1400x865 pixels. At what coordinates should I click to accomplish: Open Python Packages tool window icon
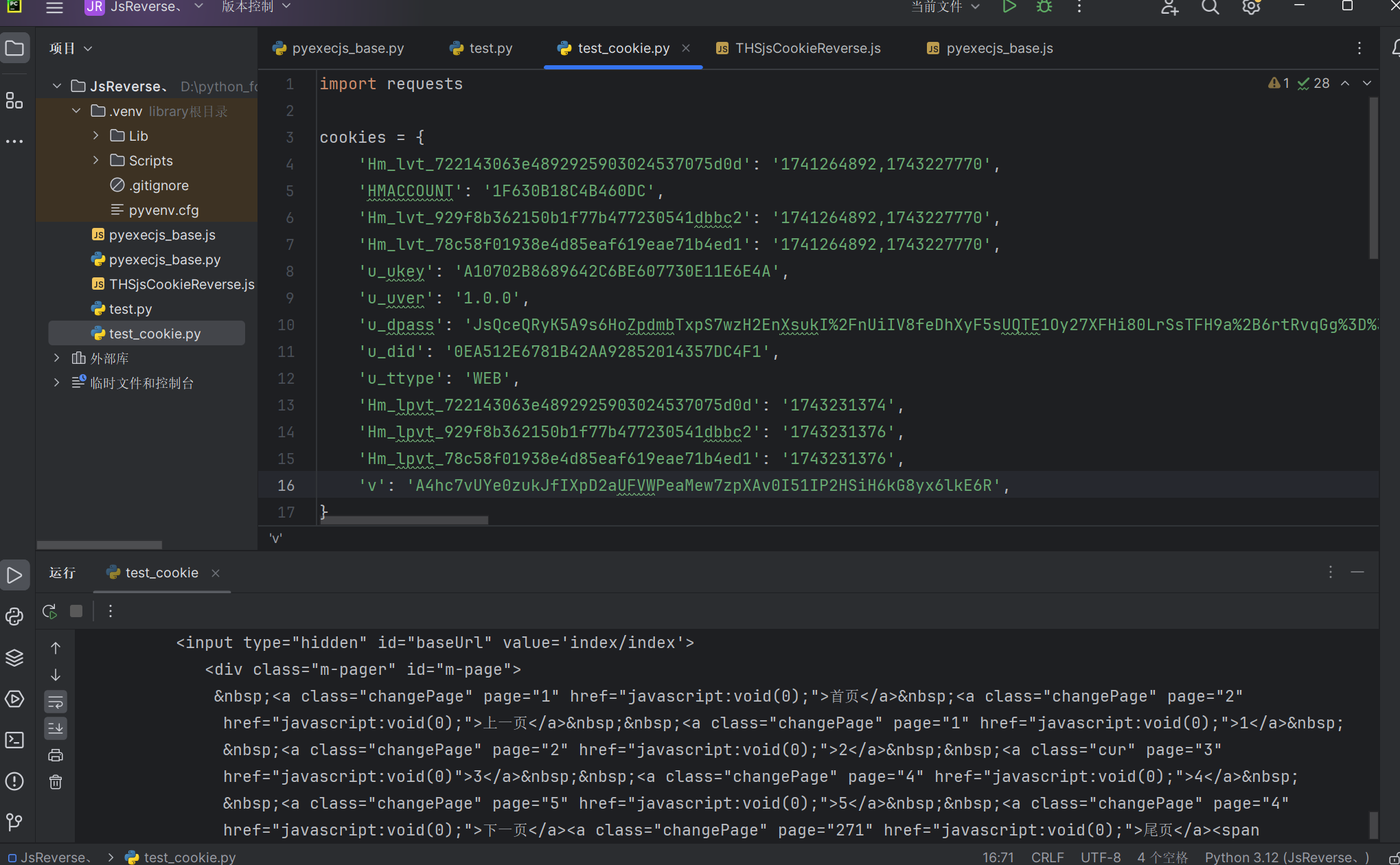tap(14, 658)
